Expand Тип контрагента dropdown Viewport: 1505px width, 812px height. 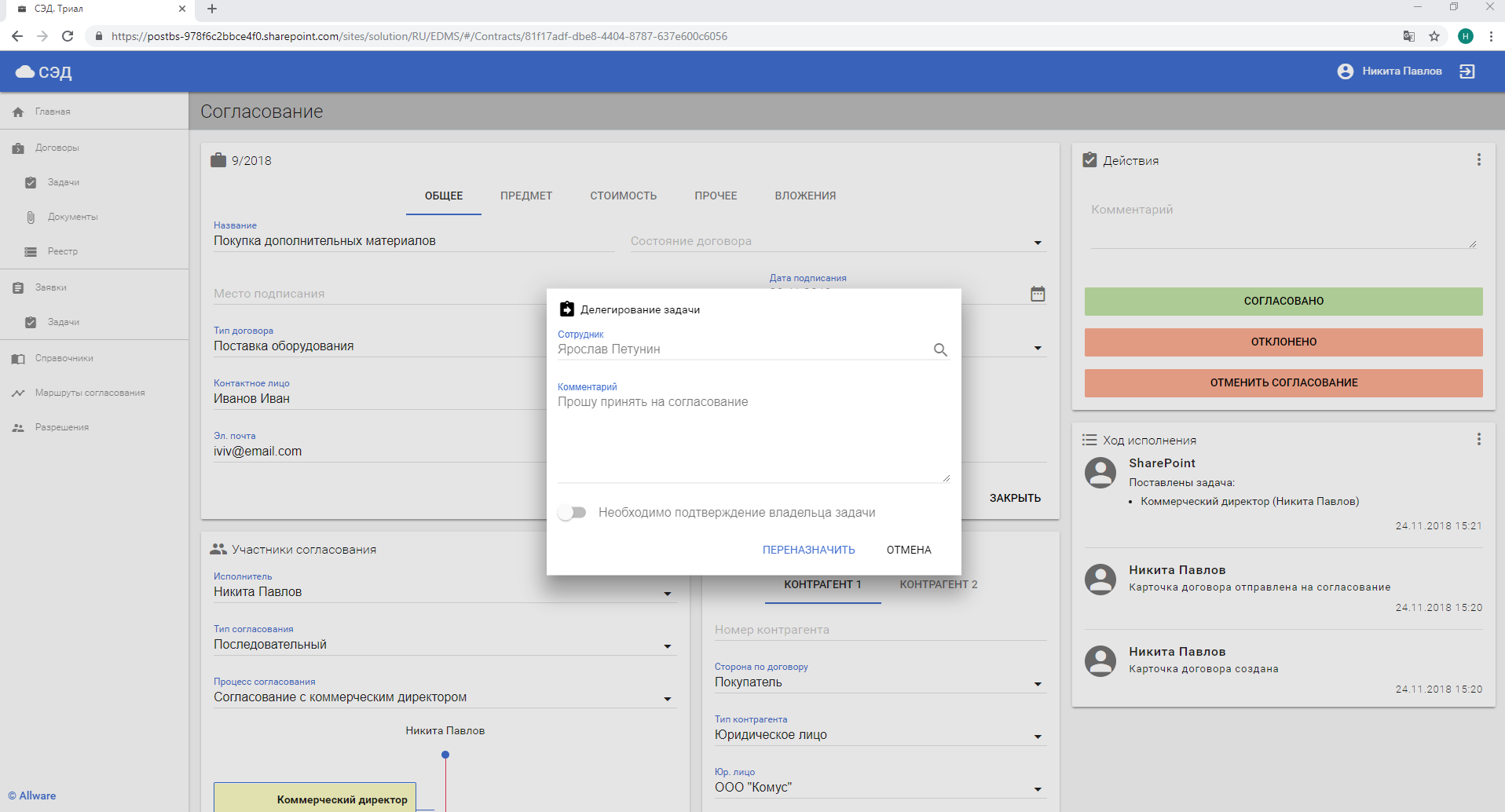(1038, 737)
